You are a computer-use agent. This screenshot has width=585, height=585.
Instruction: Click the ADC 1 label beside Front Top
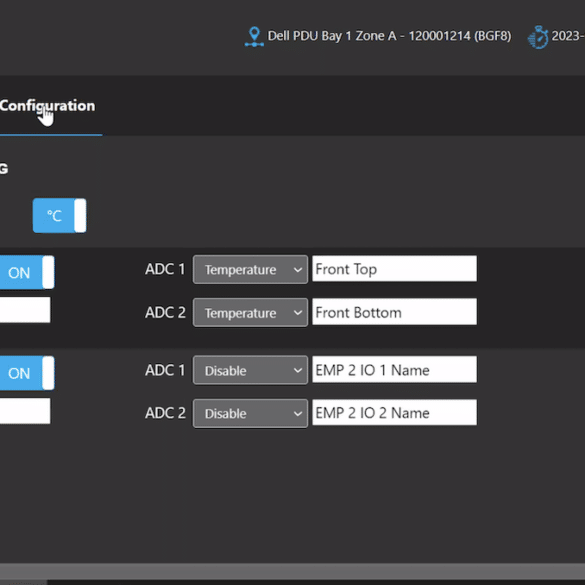165,269
